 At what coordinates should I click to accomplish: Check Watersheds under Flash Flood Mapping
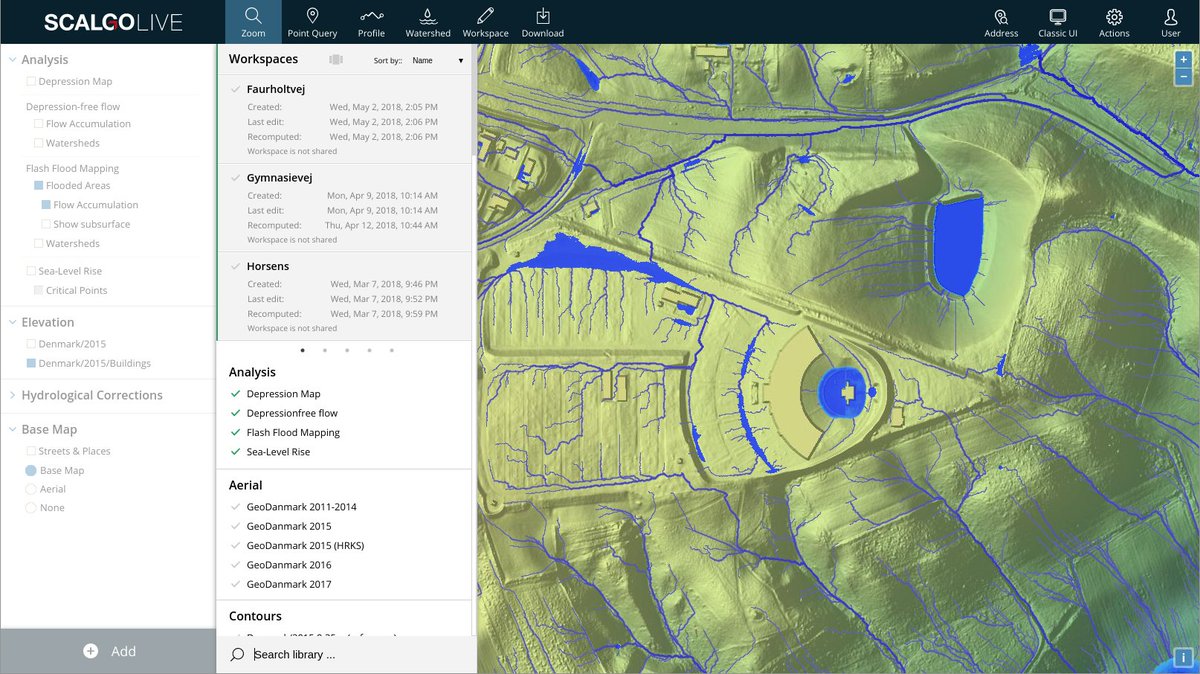coord(38,244)
